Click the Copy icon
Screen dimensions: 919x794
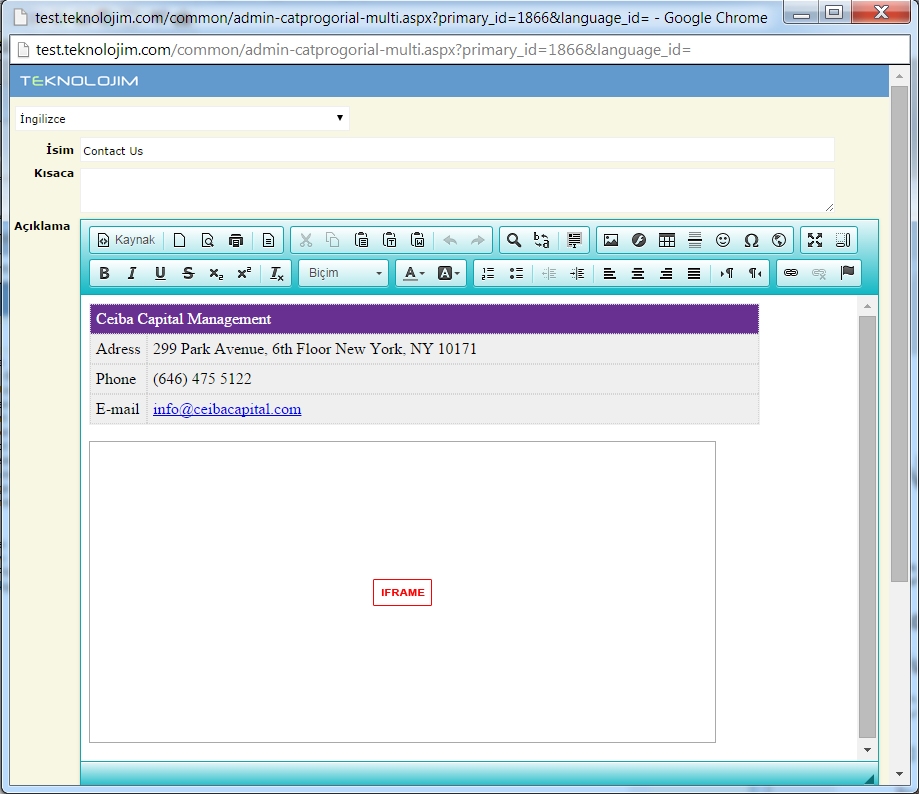(333, 240)
